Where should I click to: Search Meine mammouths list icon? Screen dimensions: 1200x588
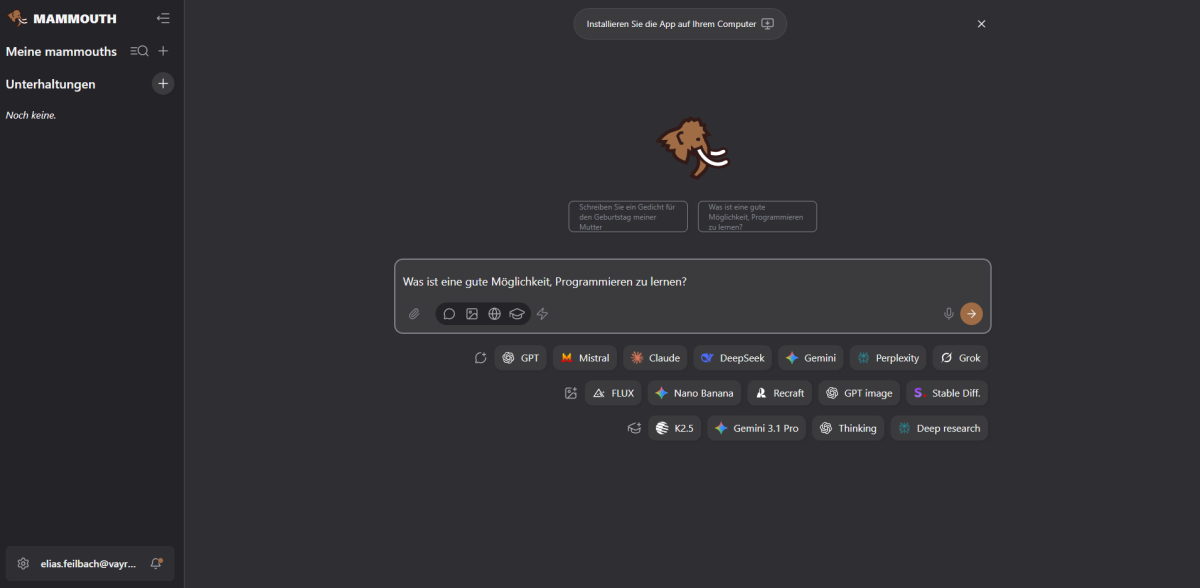tap(139, 51)
